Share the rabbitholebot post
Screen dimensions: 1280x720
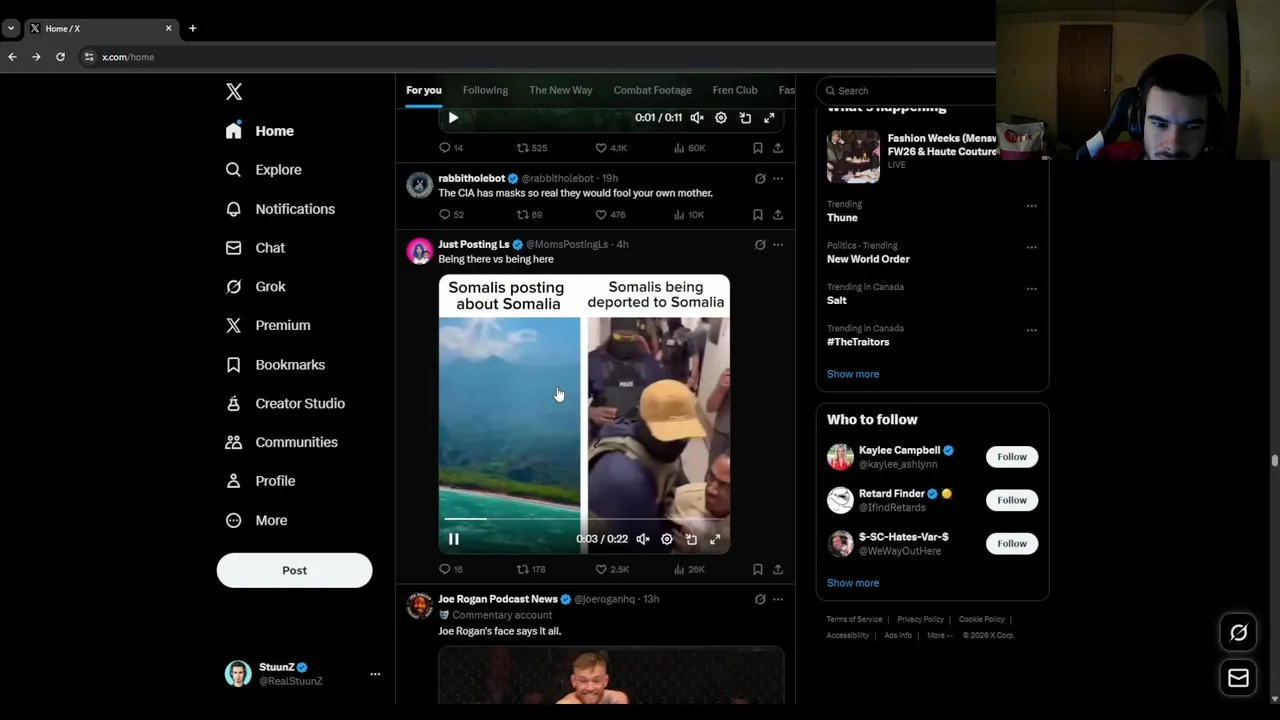coord(777,214)
